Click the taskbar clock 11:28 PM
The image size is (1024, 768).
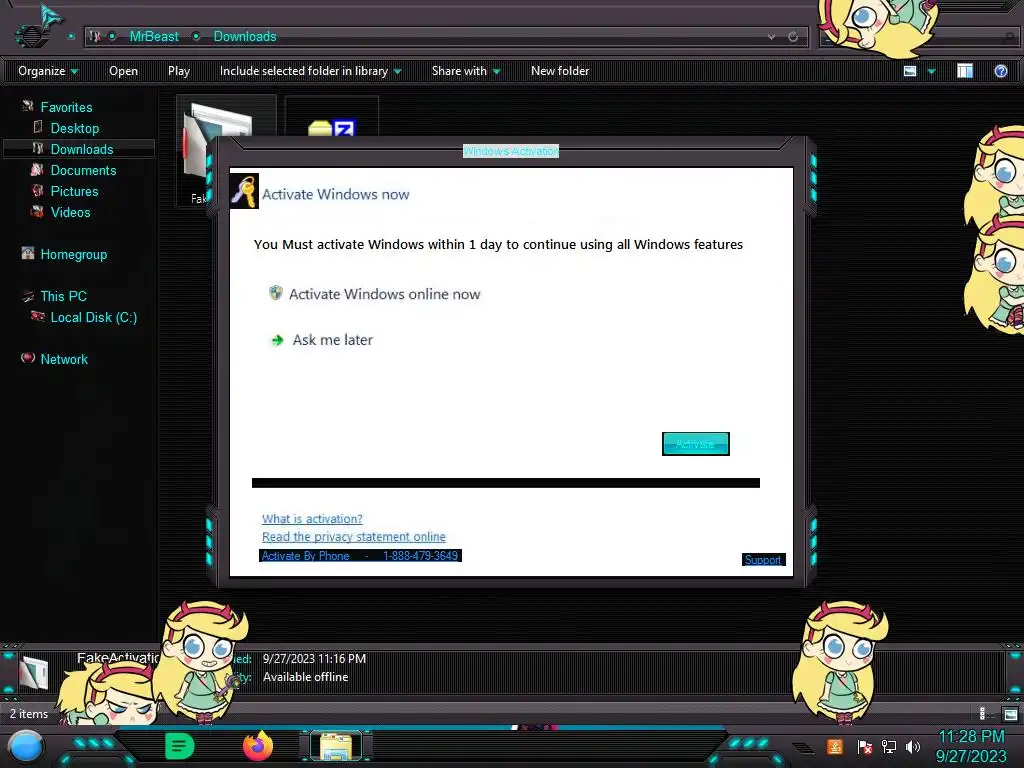point(971,737)
